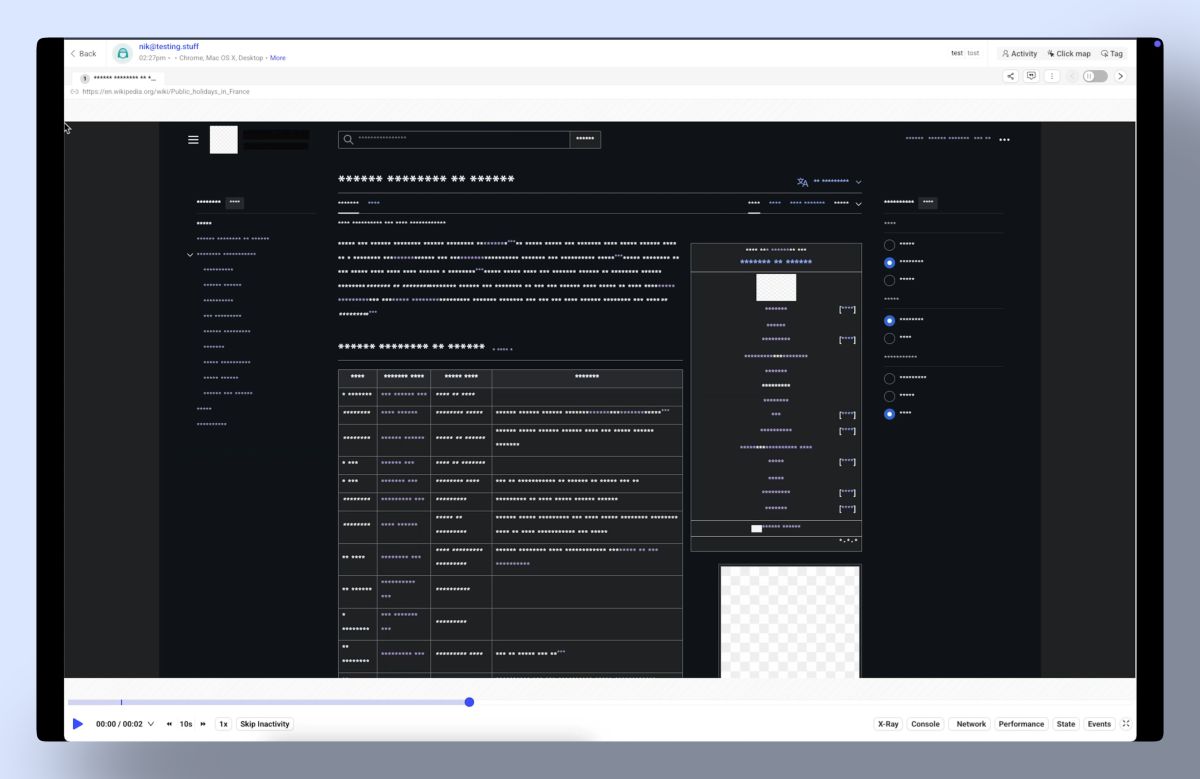Select second radio option in third appearance group
This screenshot has height=779, width=1200.
point(889,396)
